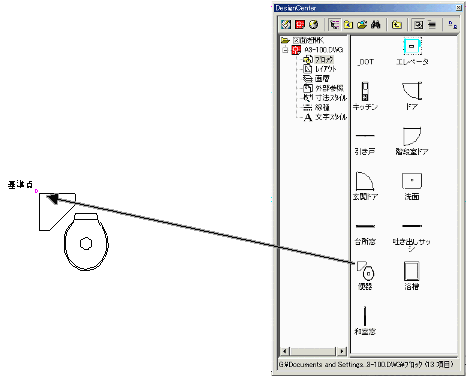Open Find with the binoculars icon

tap(376, 24)
